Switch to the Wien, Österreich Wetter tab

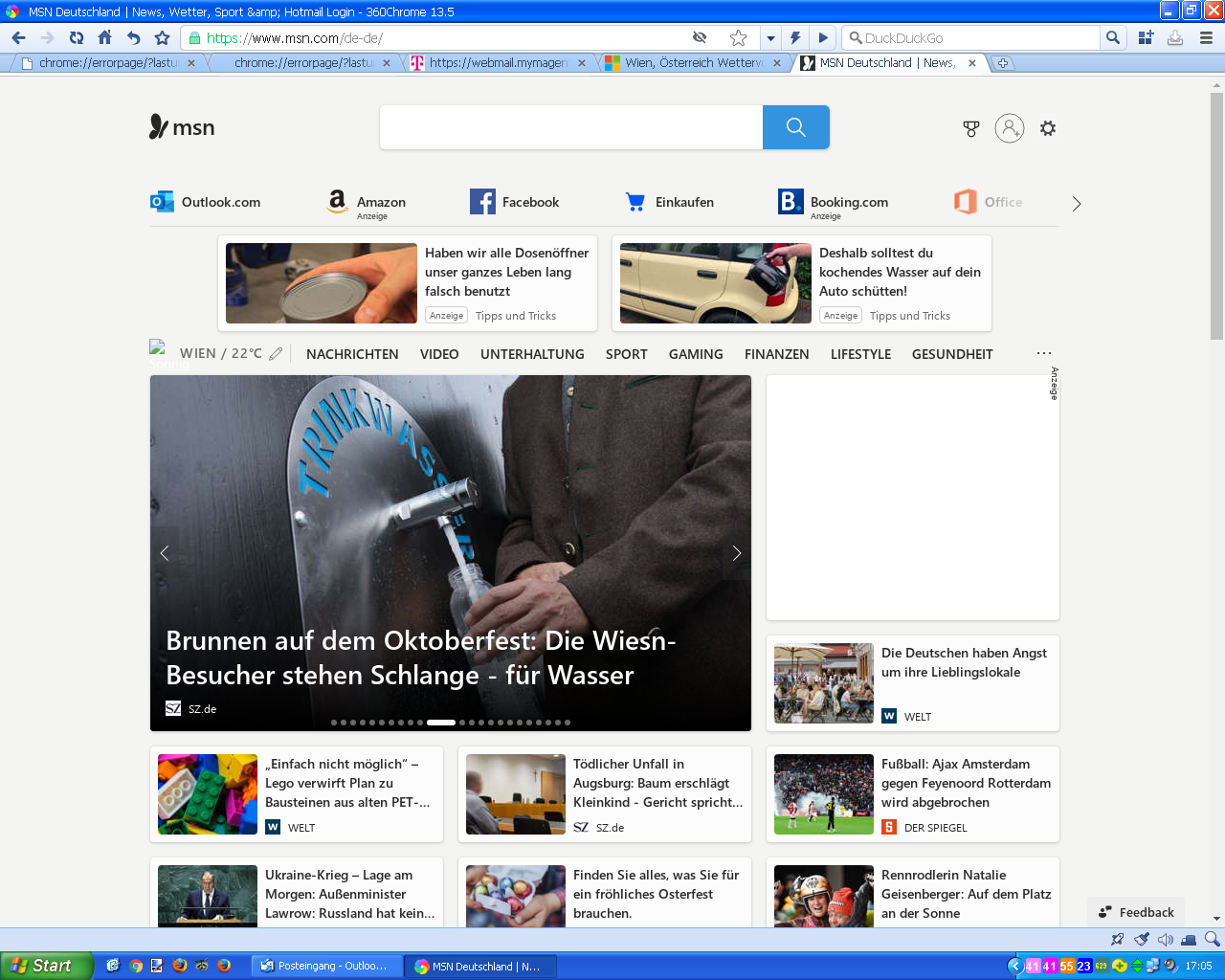(x=694, y=63)
